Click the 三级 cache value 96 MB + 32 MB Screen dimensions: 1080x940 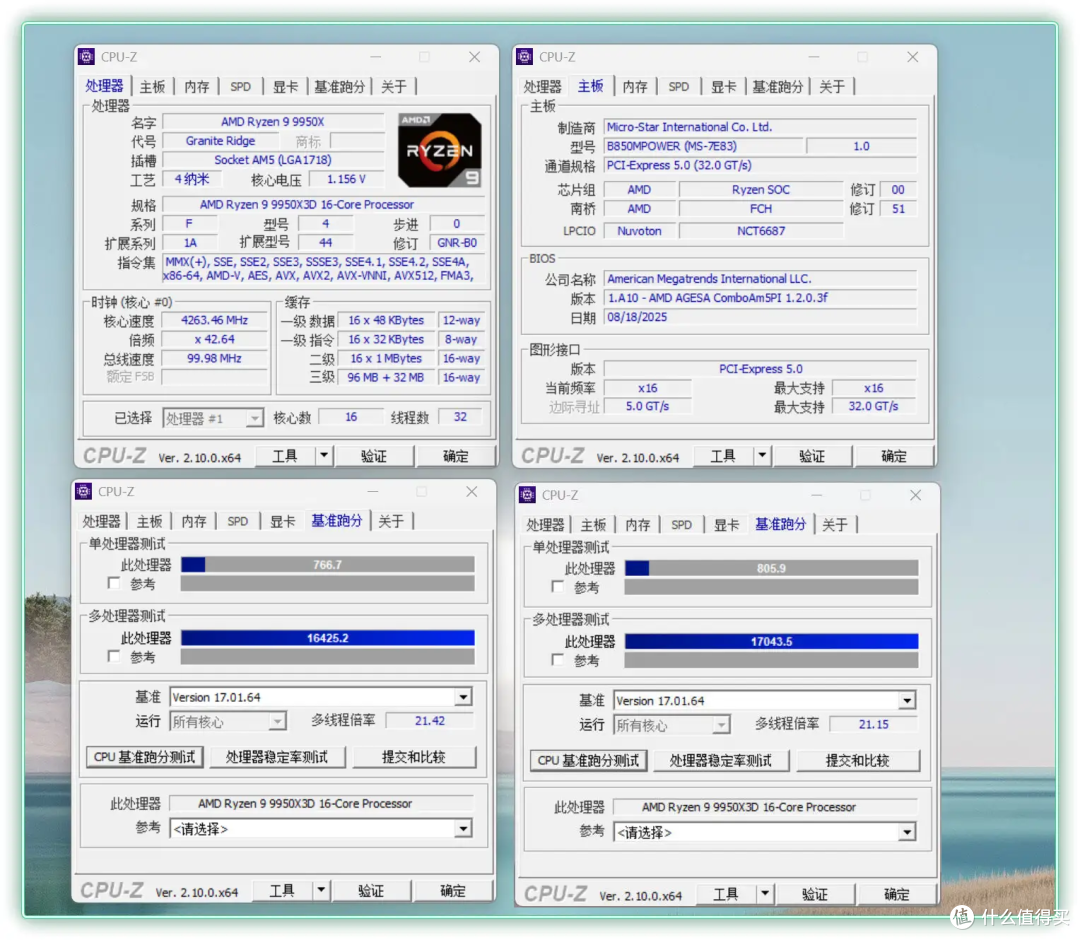(386, 377)
